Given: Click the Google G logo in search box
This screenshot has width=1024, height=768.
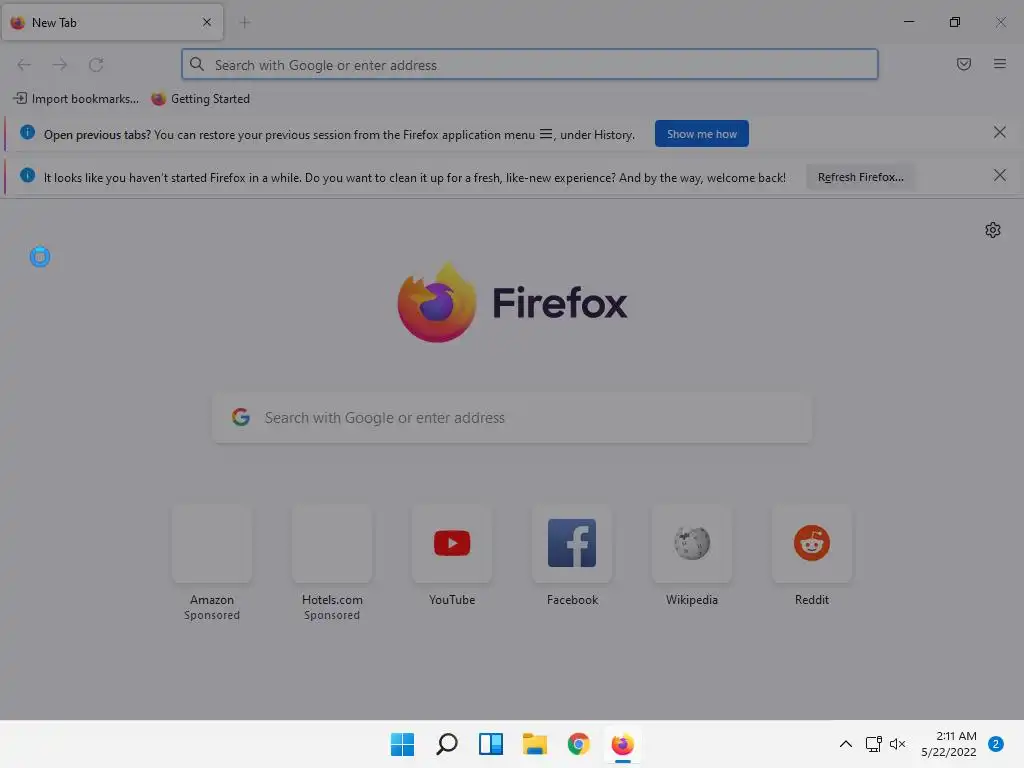Looking at the screenshot, I should point(241,417).
